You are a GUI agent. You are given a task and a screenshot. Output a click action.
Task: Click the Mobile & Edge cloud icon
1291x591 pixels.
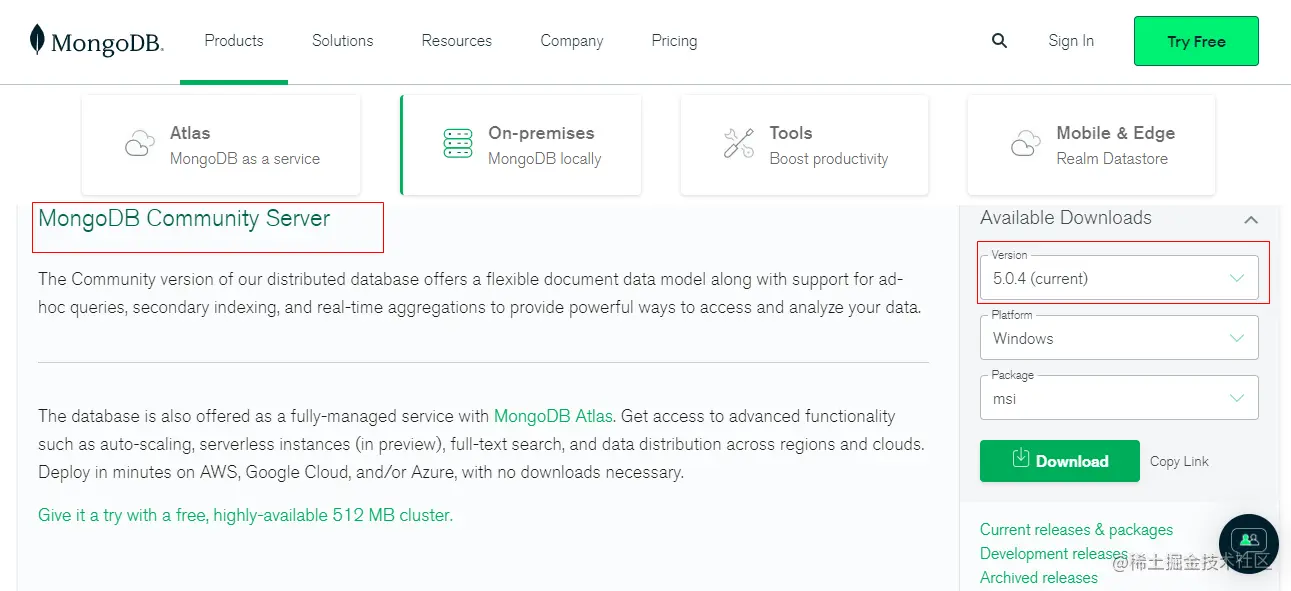(1026, 145)
